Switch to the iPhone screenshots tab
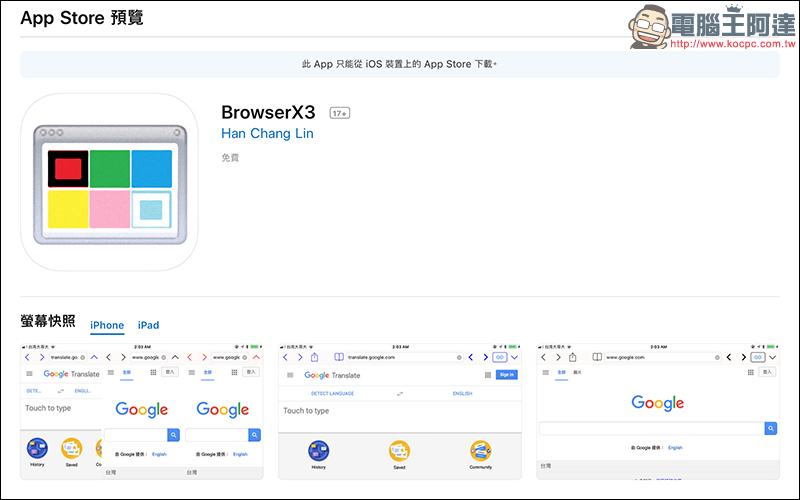This screenshot has width=800, height=500. click(x=107, y=325)
